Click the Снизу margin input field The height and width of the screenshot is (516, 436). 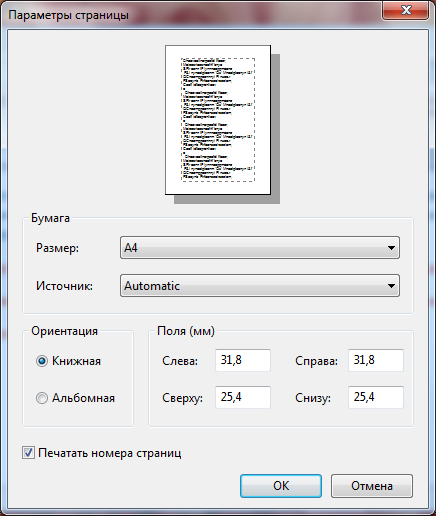pos(376,397)
